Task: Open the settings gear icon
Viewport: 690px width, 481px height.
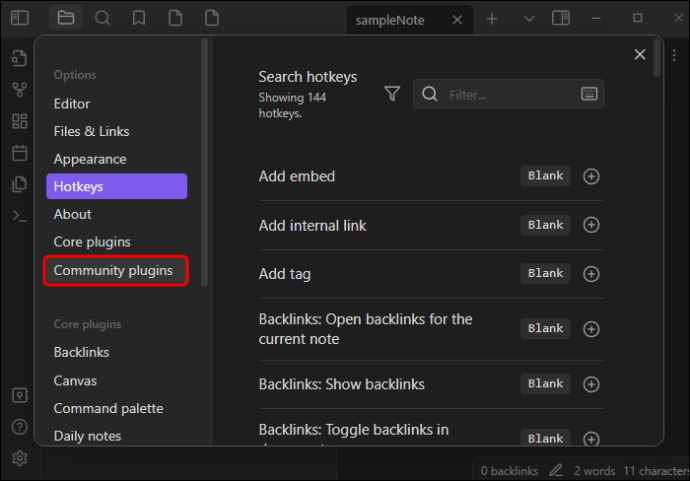Action: click(19, 458)
